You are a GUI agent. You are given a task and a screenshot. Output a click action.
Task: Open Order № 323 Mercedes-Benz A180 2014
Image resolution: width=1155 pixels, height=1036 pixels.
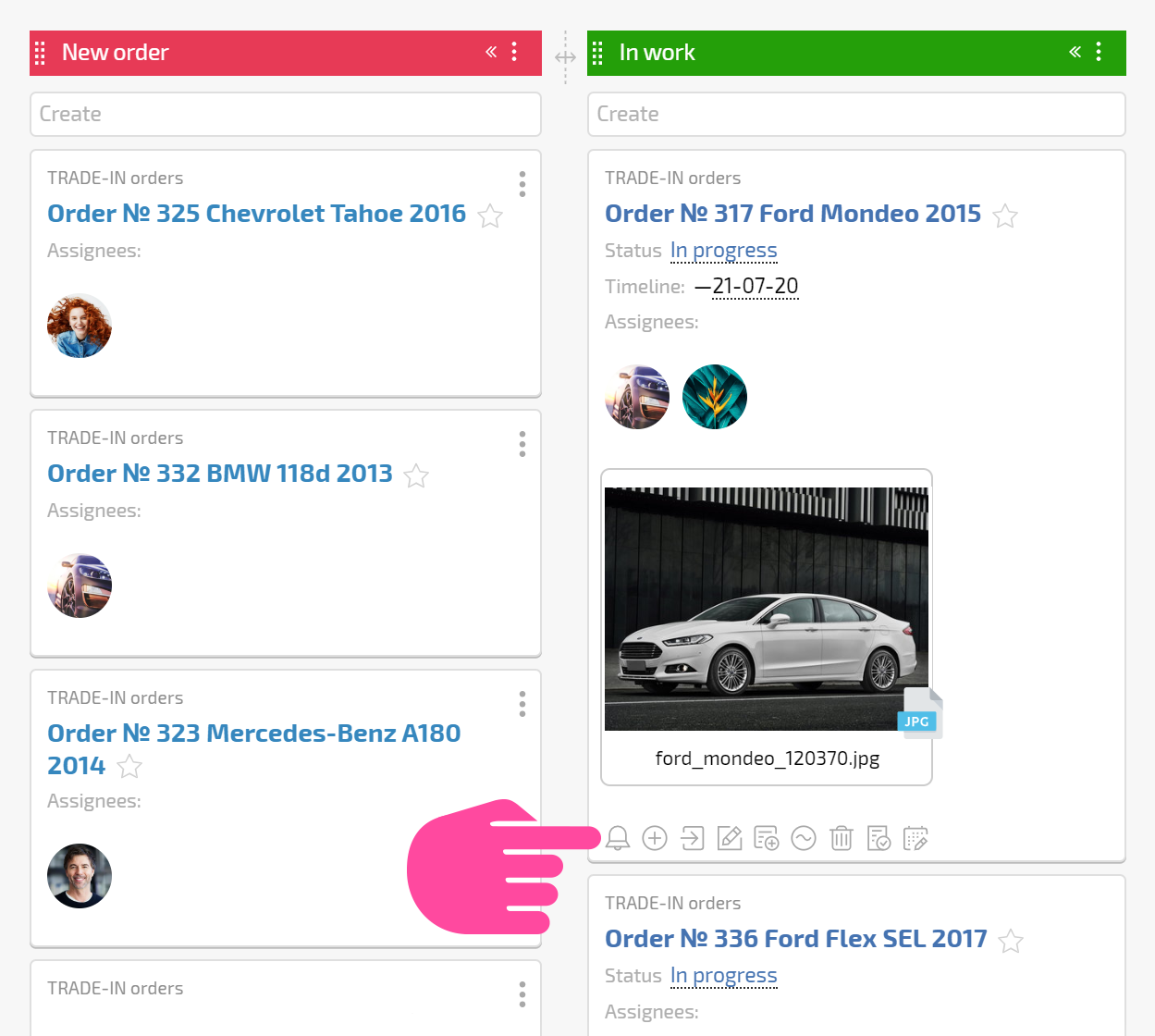[253, 749]
